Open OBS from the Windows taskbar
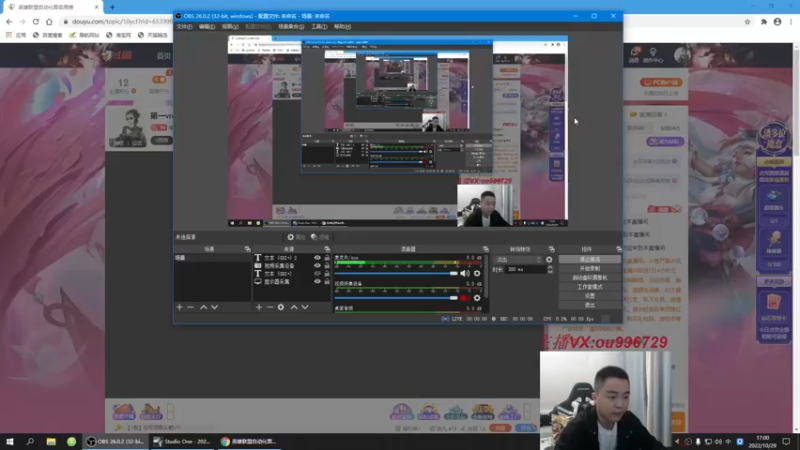The width and height of the screenshot is (800, 450). click(x=115, y=441)
